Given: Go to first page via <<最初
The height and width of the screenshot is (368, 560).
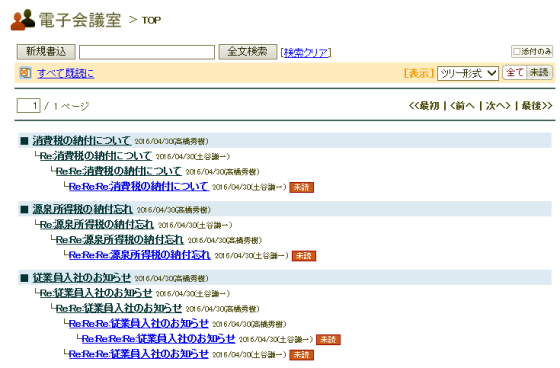Looking at the screenshot, I should 424,106.
